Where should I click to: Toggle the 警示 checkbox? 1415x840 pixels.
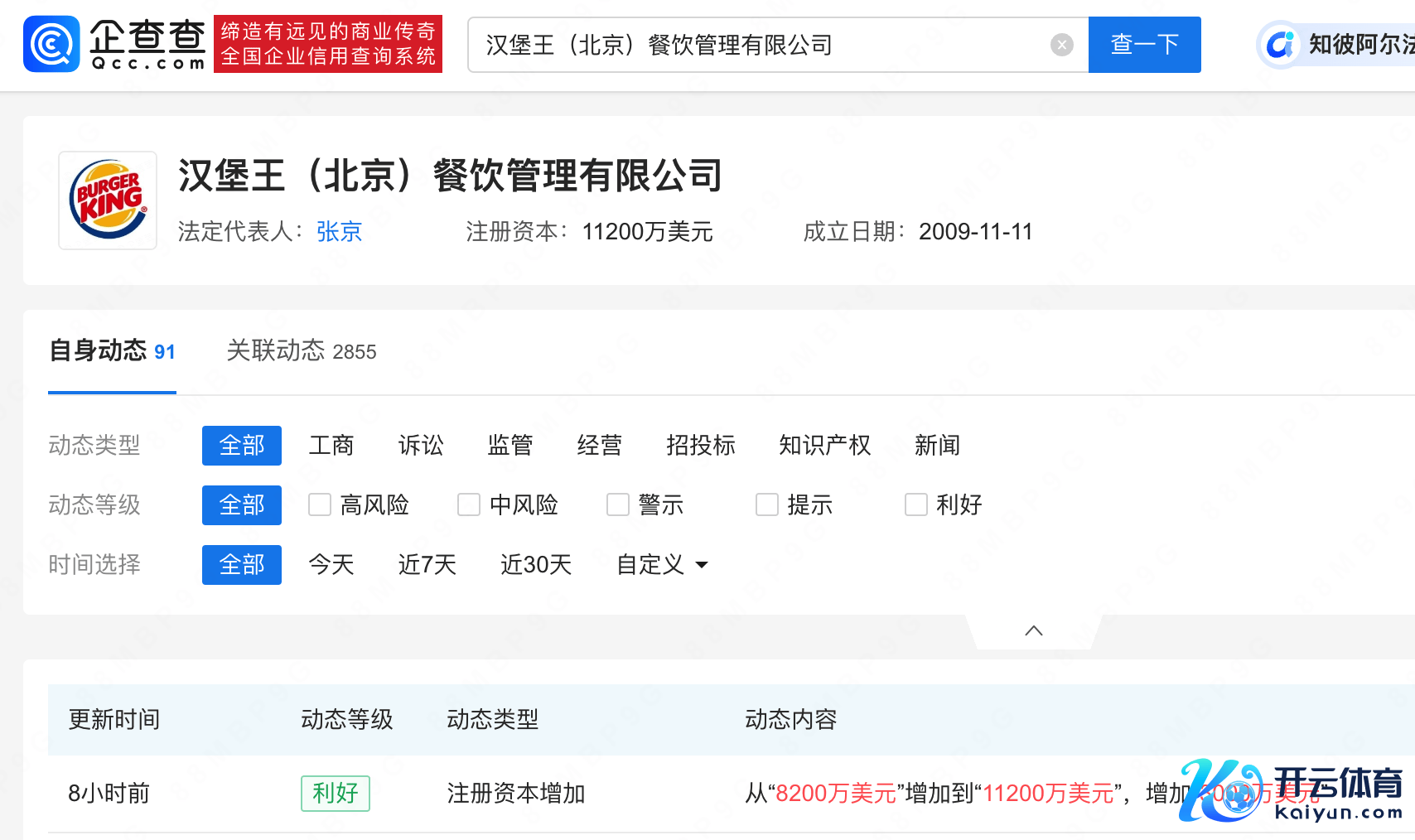[618, 504]
